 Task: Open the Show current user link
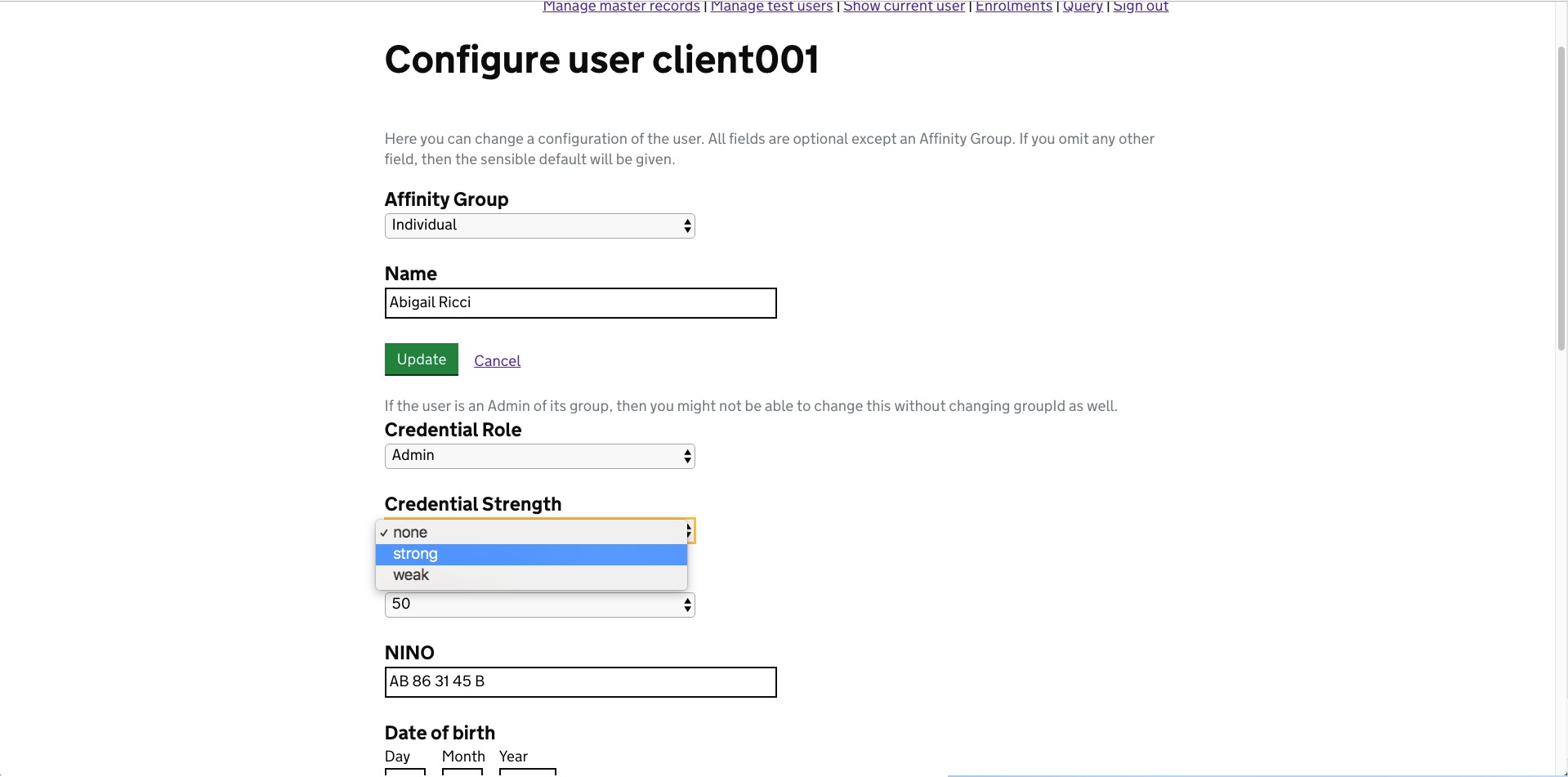[x=904, y=7]
